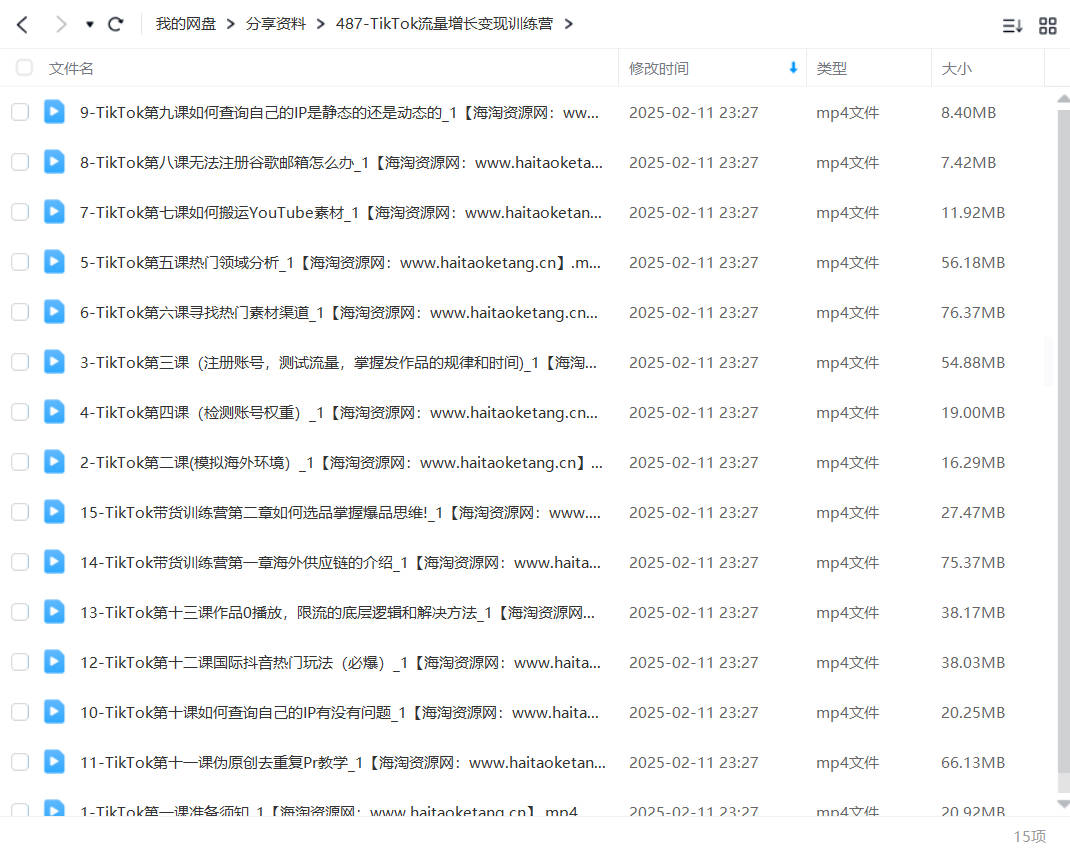Select file name 6-TikTok第六课寻找热门素材渠道
Viewport: 1070px width, 848px height.
point(339,312)
